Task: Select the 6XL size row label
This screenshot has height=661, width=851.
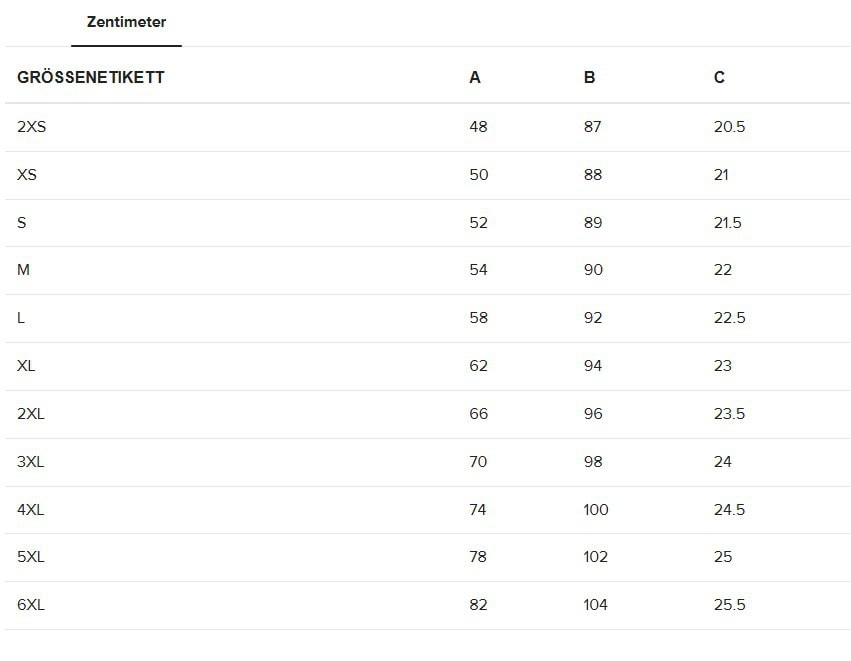Action: 31,605
